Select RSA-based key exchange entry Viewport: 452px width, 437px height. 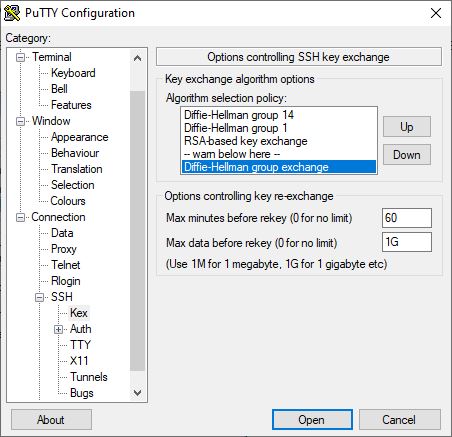pyautogui.click(x=279, y=141)
